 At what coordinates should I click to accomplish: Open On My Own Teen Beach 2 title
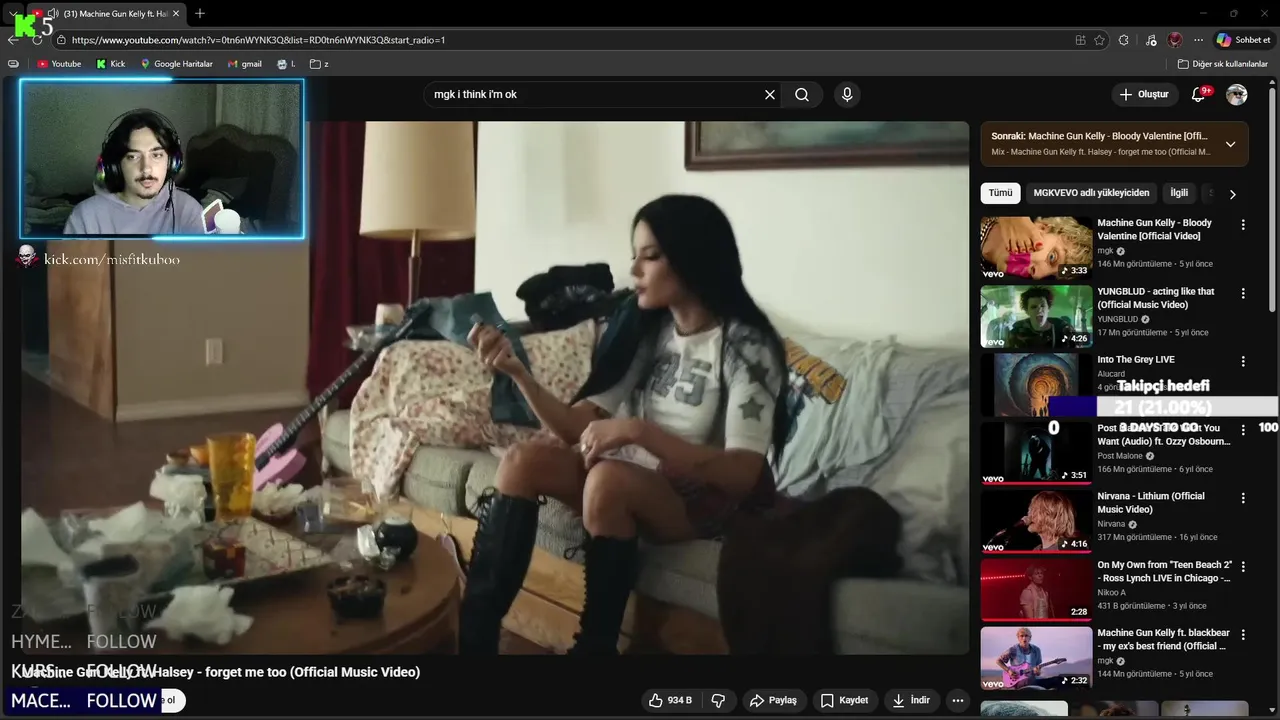1164,571
